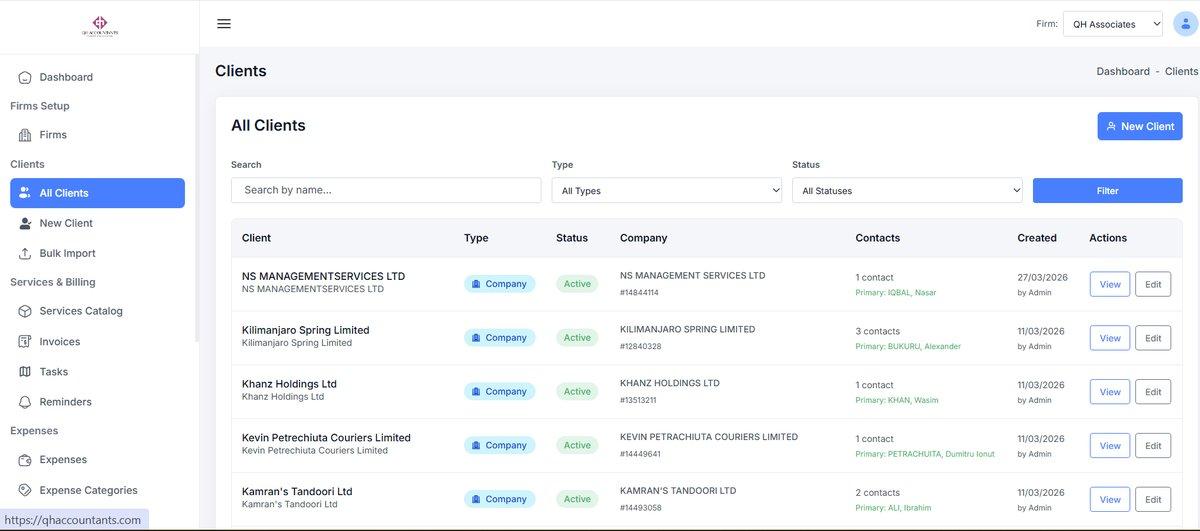Focus the Search by name field

(386, 190)
